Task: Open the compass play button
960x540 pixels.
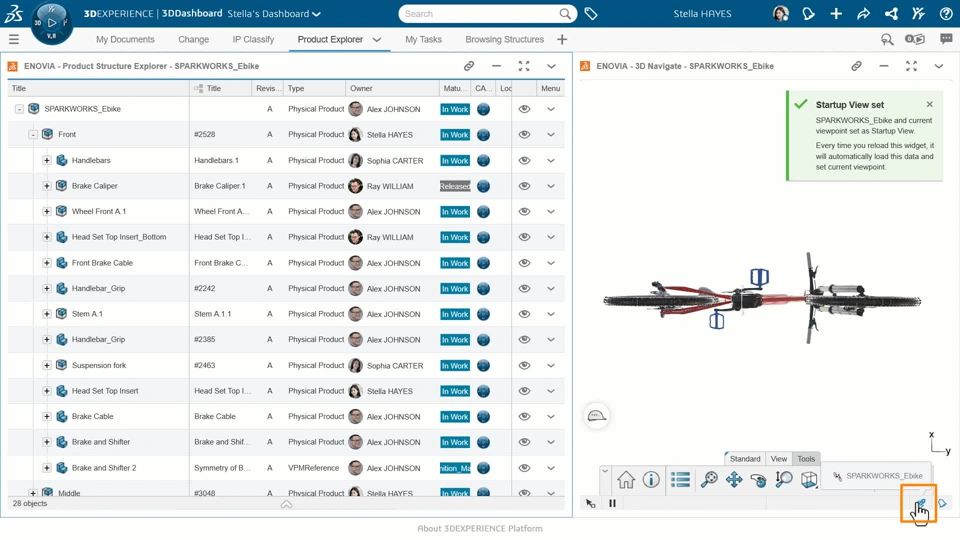Action: pos(51,23)
